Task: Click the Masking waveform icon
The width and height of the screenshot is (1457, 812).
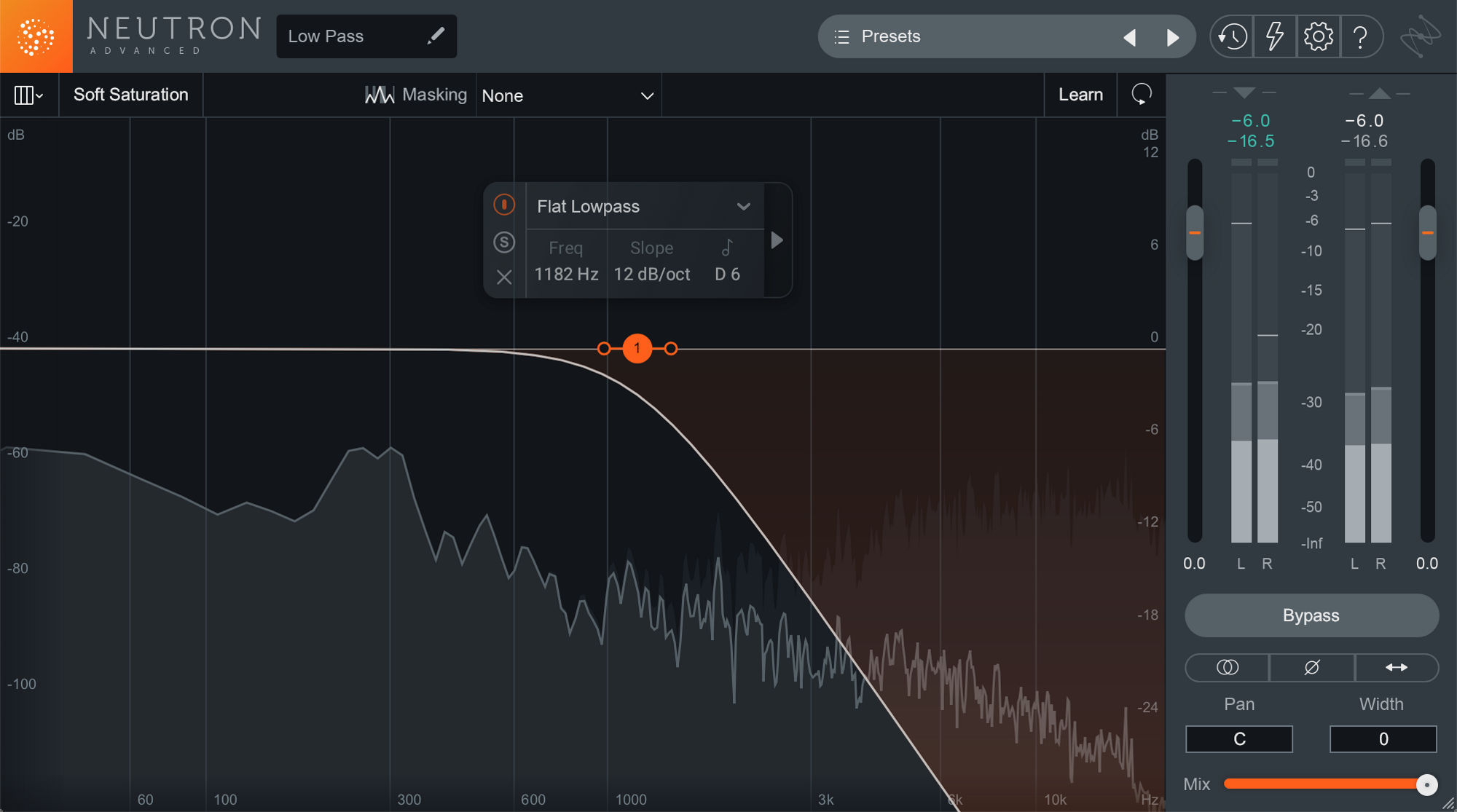Action: (x=380, y=95)
